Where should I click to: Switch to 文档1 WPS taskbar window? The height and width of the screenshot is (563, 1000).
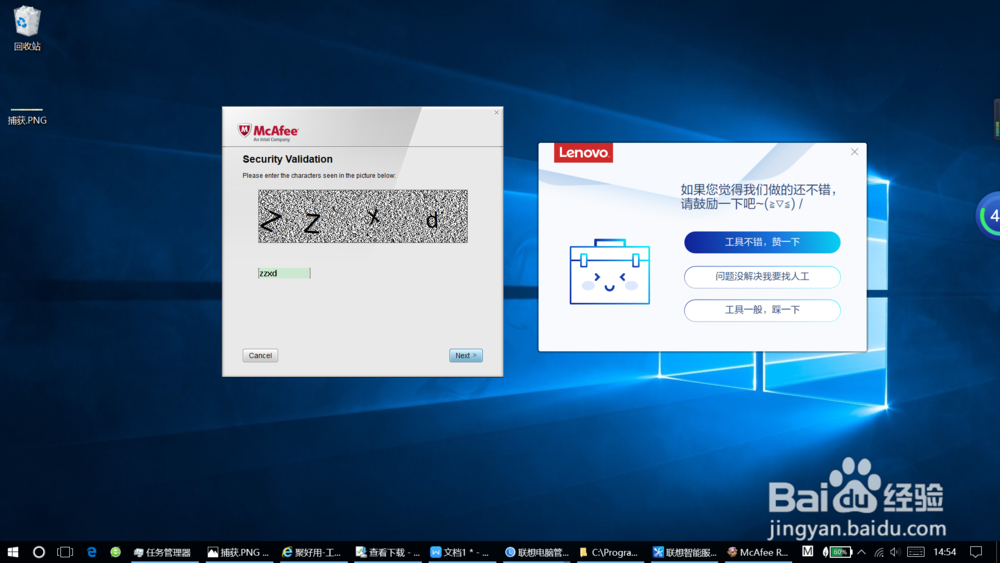point(460,552)
